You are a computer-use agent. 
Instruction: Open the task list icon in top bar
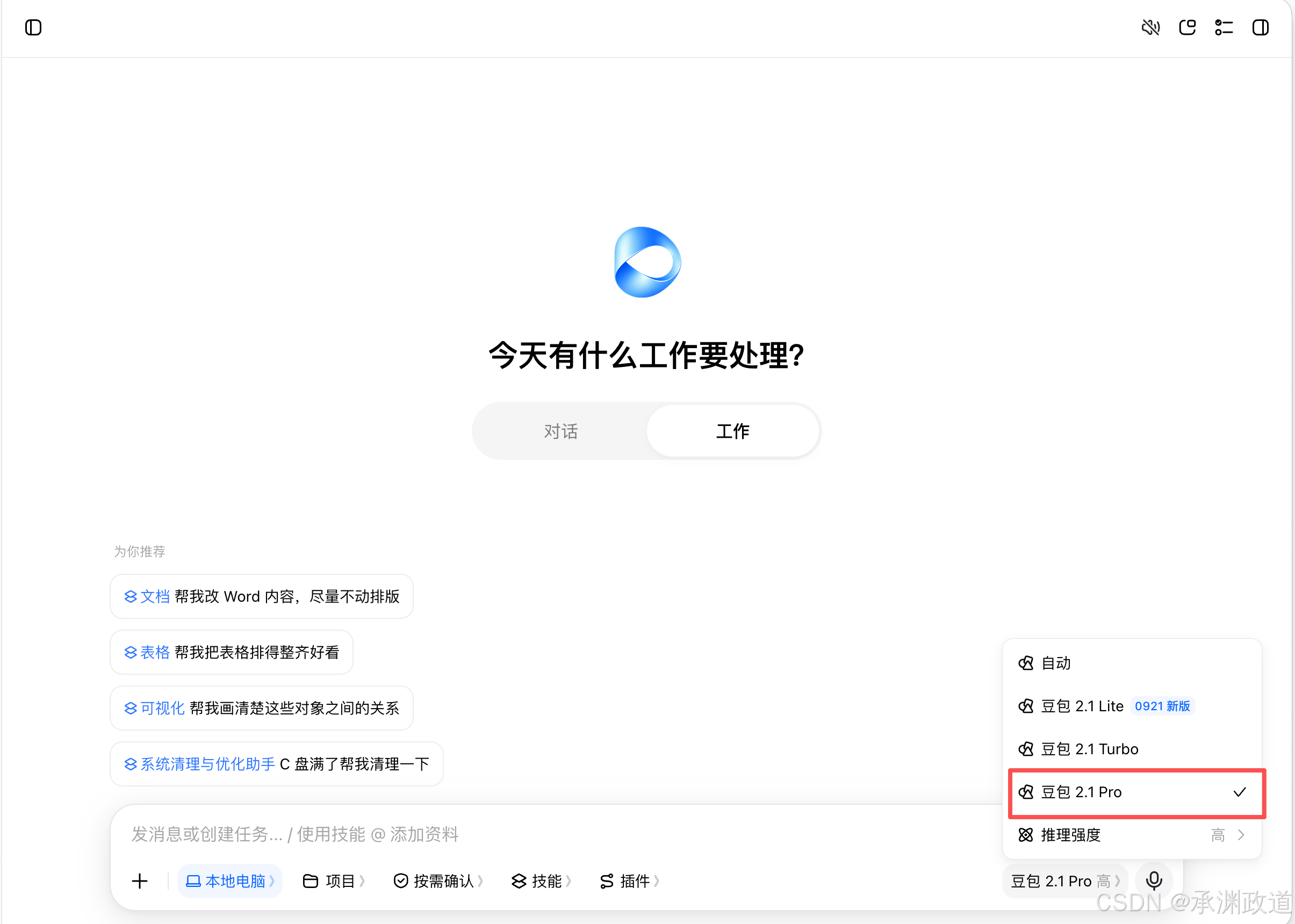[x=1224, y=27]
